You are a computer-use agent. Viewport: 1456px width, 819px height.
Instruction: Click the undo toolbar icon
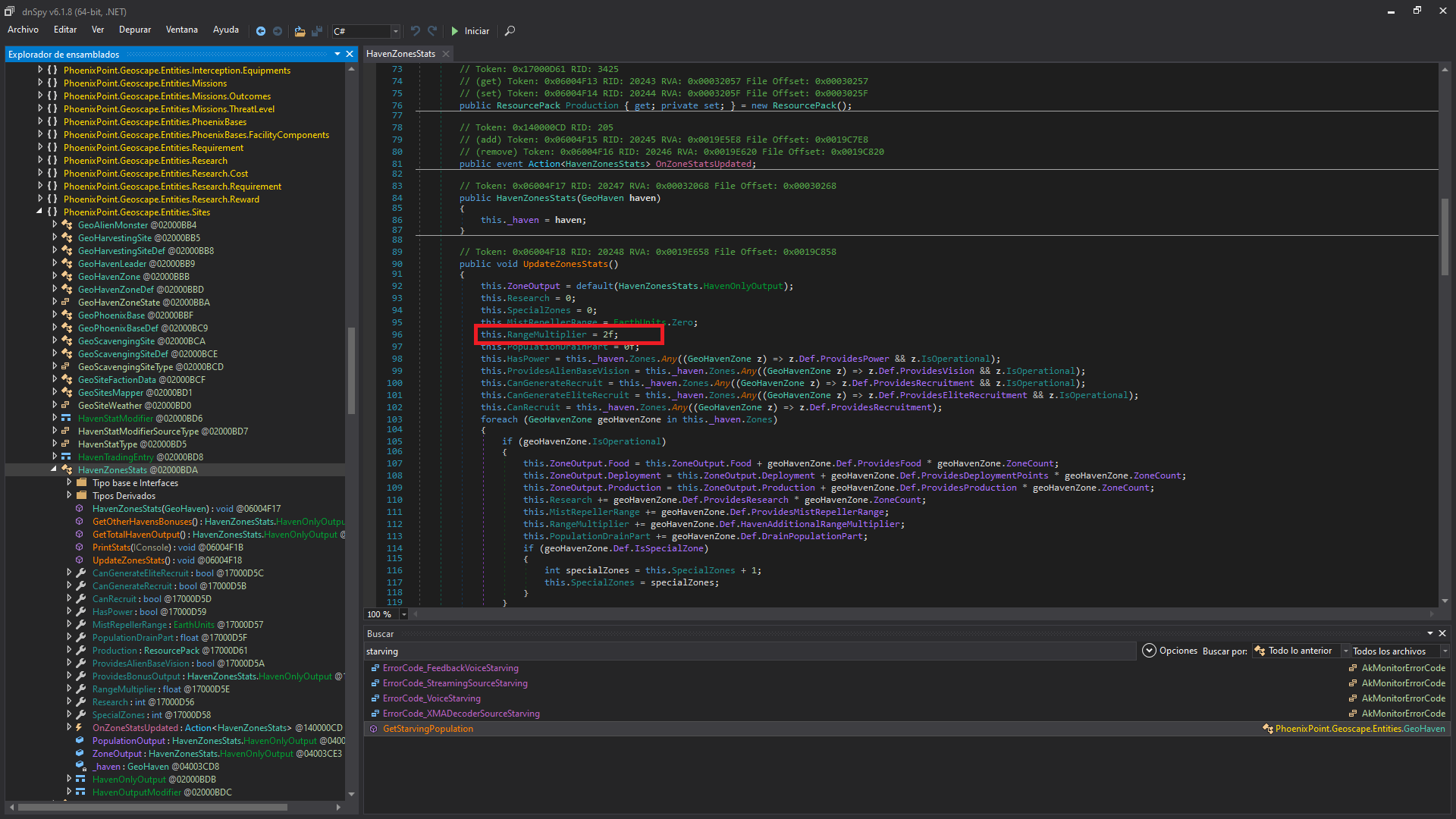coord(416,31)
